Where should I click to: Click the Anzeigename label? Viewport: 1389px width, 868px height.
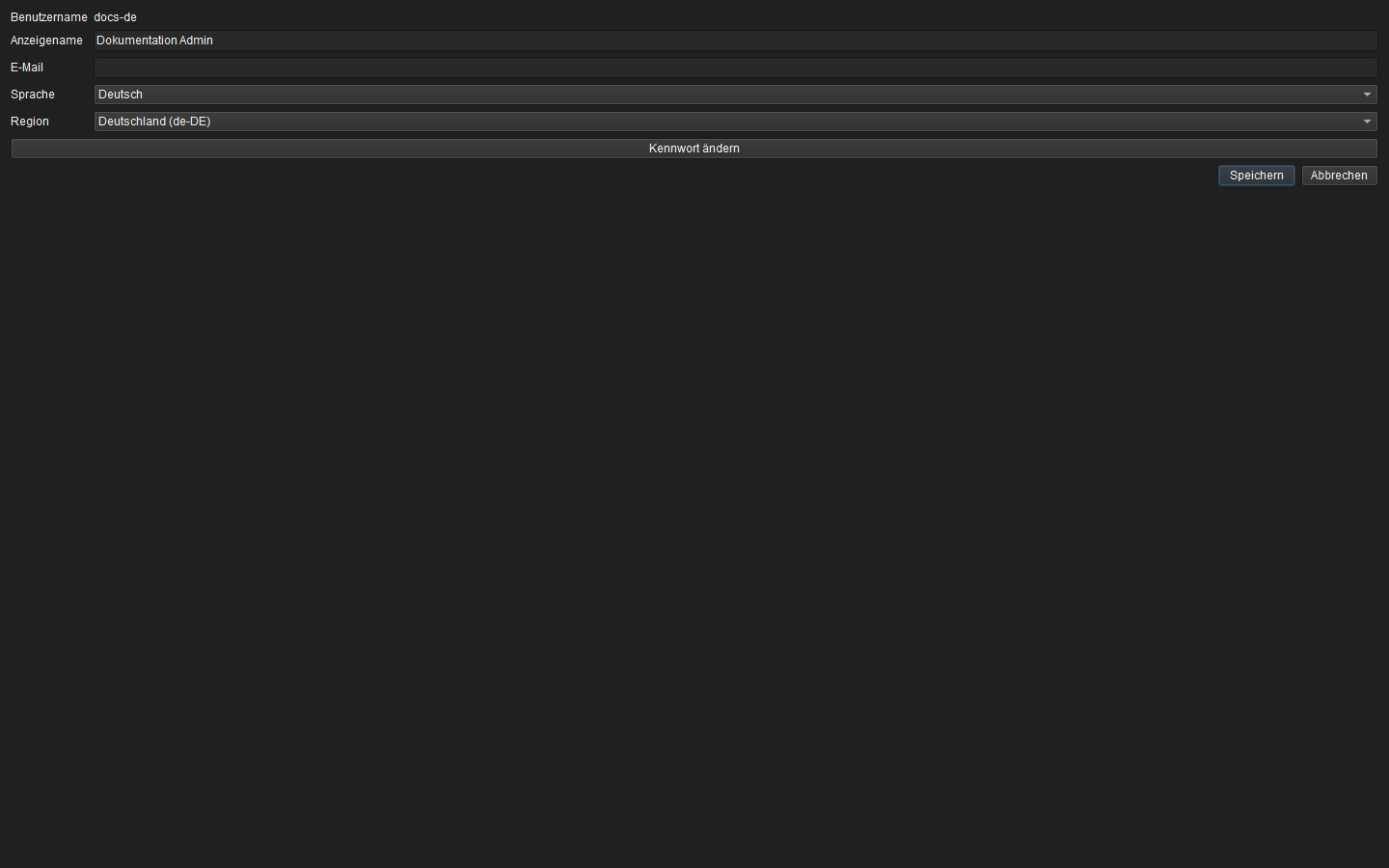[46, 41]
